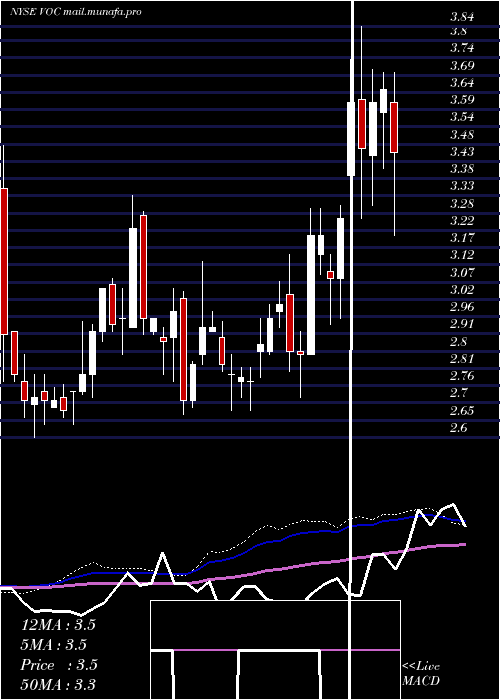Select the 50MA : 3.3 readout
Viewport: 500px width, 700px height.
[x=58, y=684]
